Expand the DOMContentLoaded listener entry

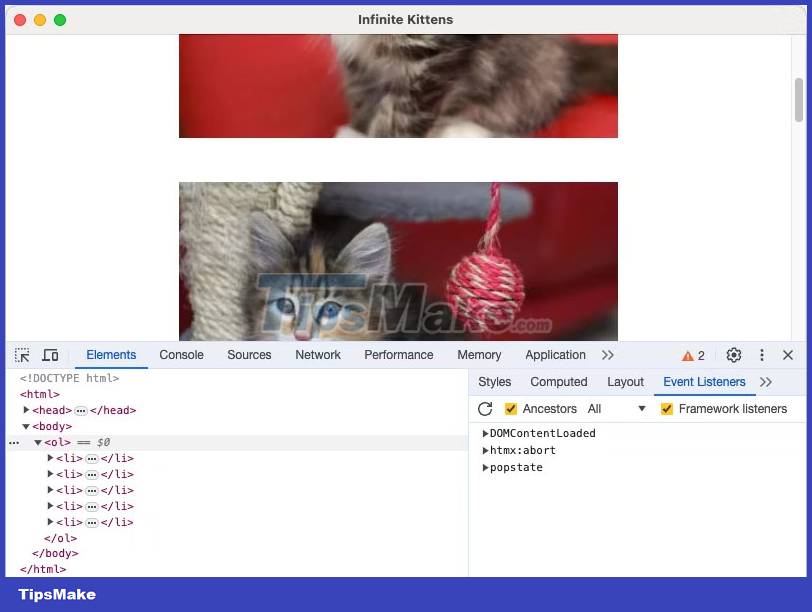486,433
